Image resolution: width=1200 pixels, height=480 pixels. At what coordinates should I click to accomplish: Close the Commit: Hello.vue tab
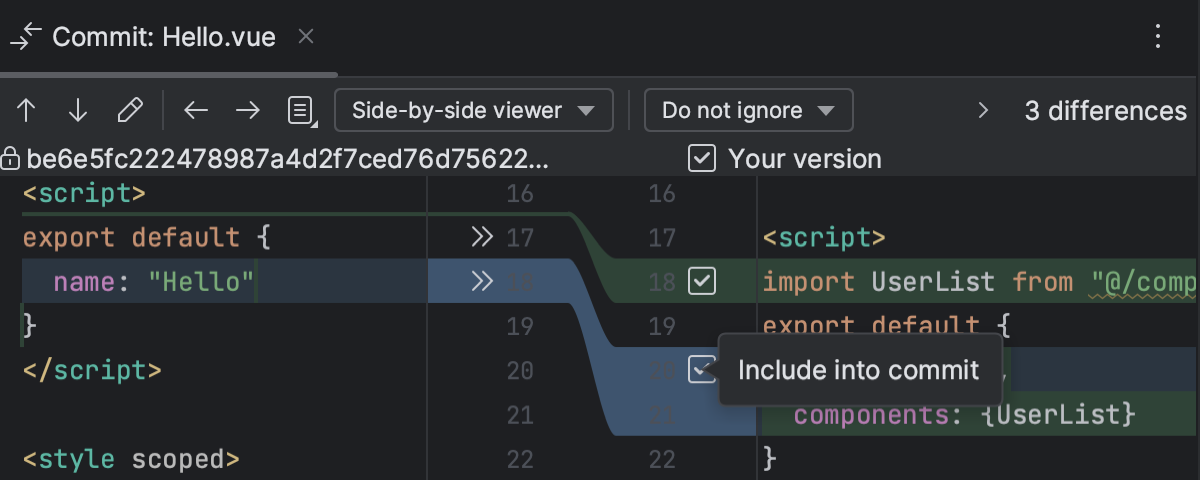tap(307, 37)
